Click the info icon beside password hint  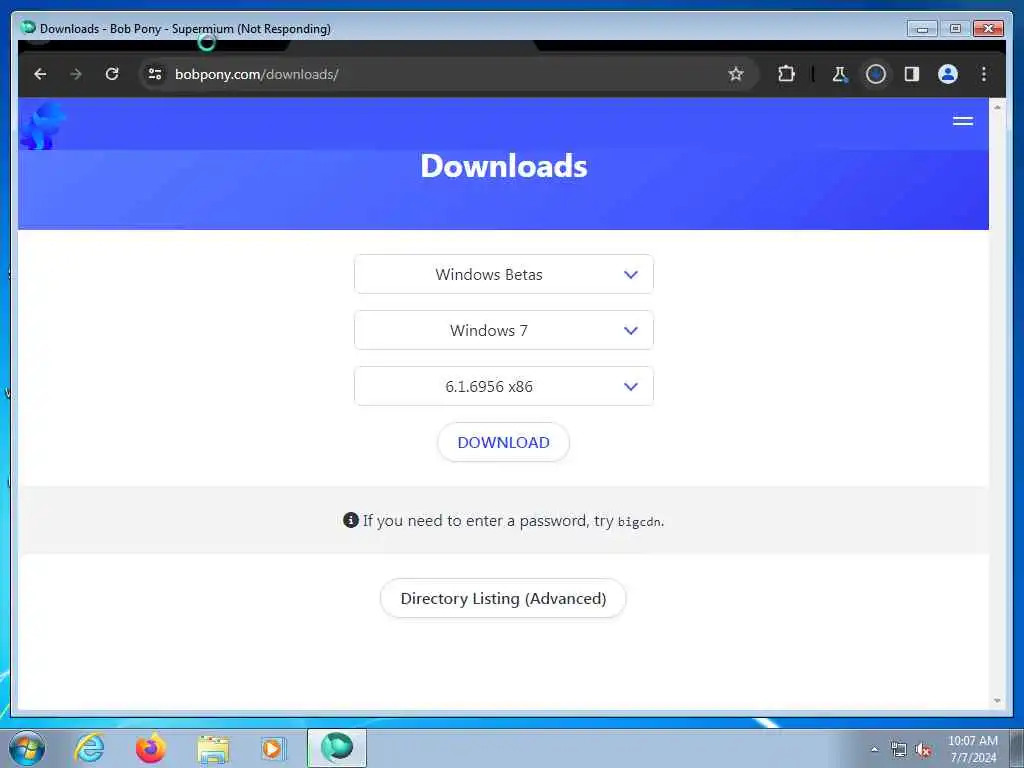tap(351, 520)
